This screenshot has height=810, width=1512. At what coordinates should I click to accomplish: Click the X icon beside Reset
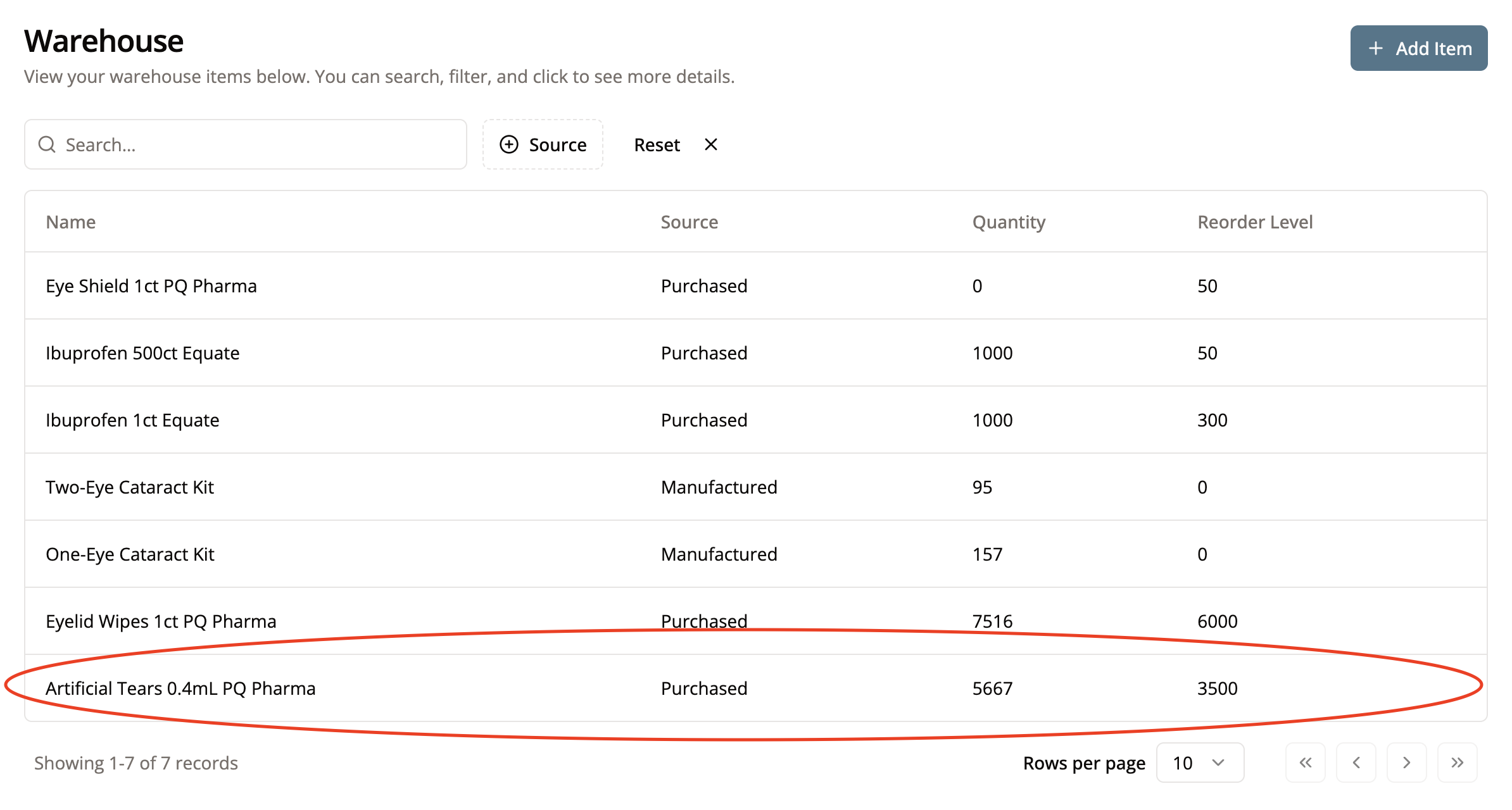coord(711,144)
